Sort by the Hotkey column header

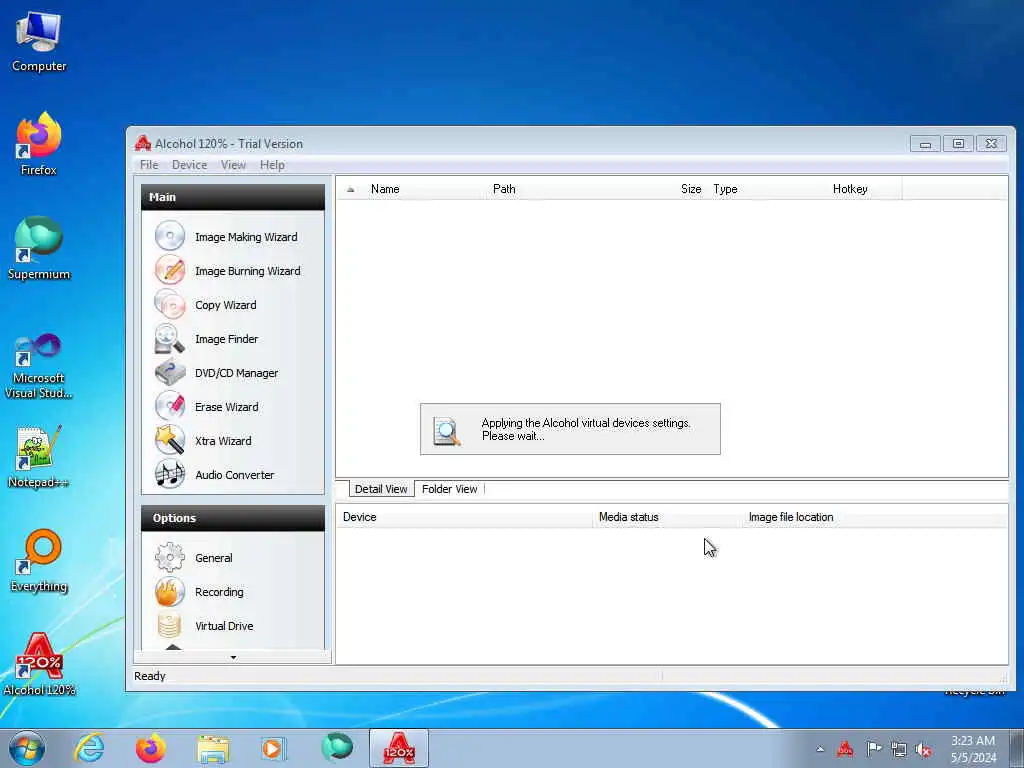(x=865, y=189)
